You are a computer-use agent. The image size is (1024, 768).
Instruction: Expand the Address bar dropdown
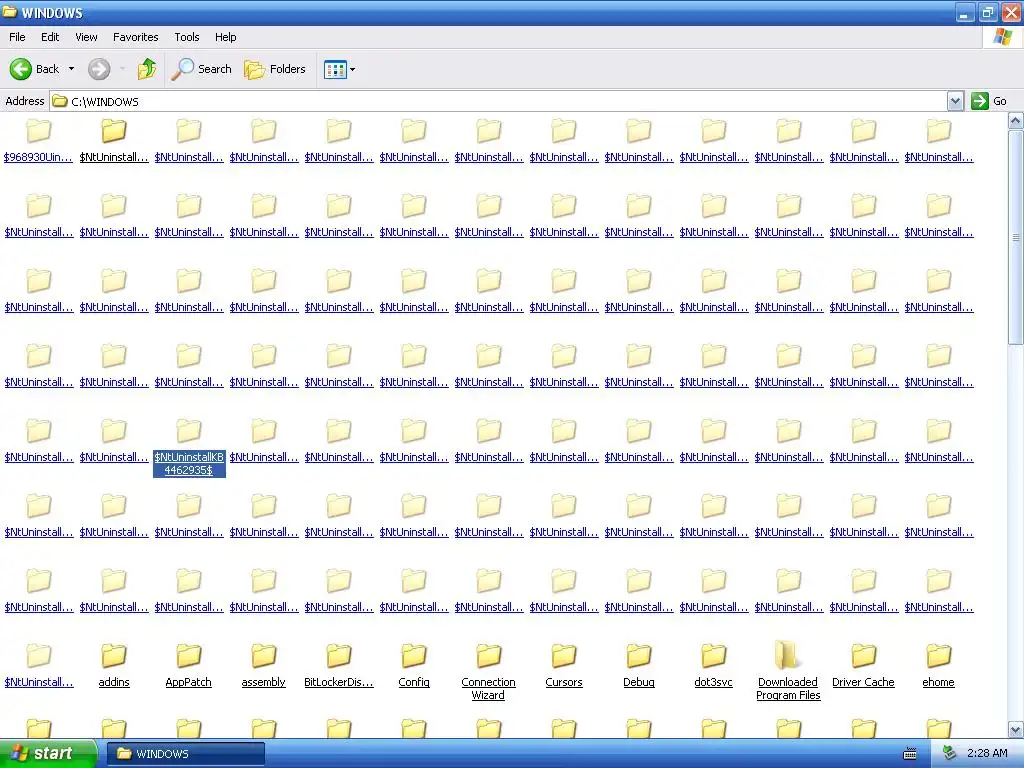pos(955,101)
